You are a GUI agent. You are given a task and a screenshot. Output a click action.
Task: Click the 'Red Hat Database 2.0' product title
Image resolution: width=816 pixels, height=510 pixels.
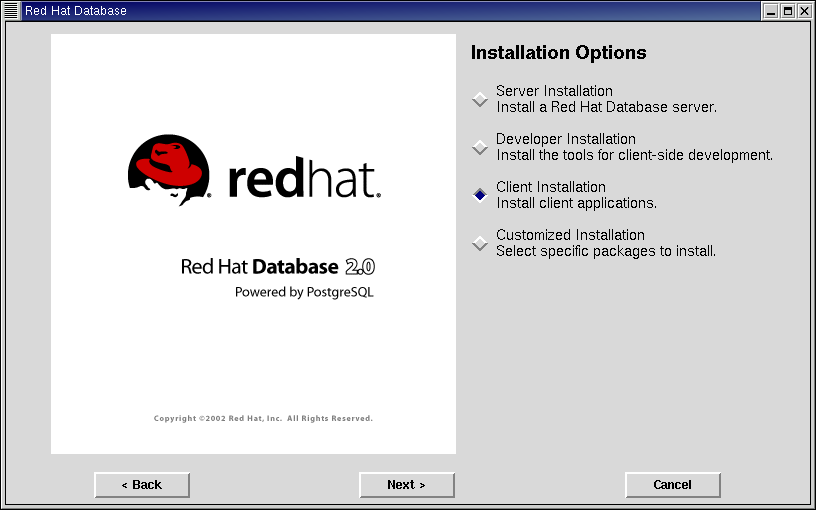coord(278,267)
